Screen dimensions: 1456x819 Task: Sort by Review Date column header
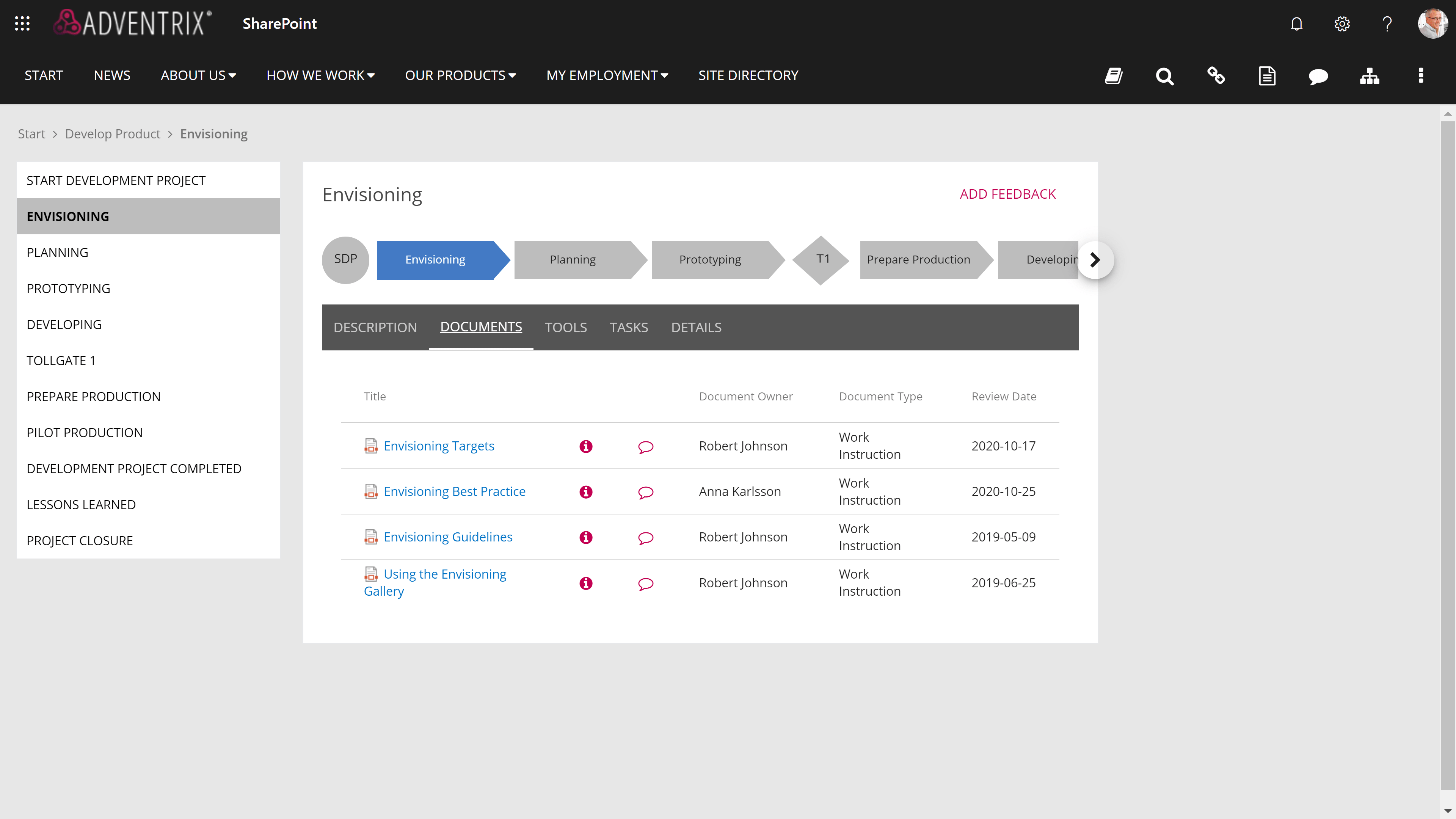(1004, 396)
